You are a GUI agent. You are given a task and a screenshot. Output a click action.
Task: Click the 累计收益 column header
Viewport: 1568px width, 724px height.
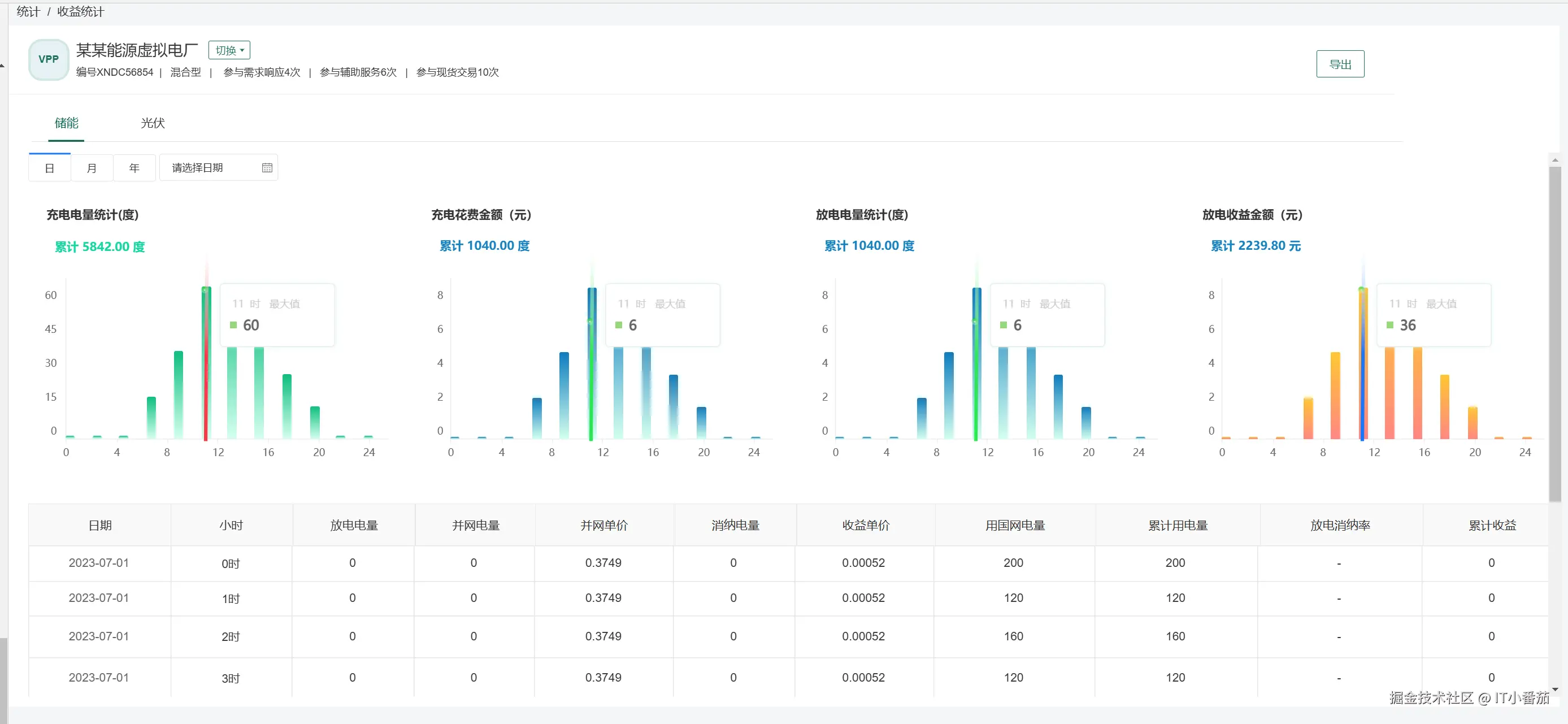1492,526
